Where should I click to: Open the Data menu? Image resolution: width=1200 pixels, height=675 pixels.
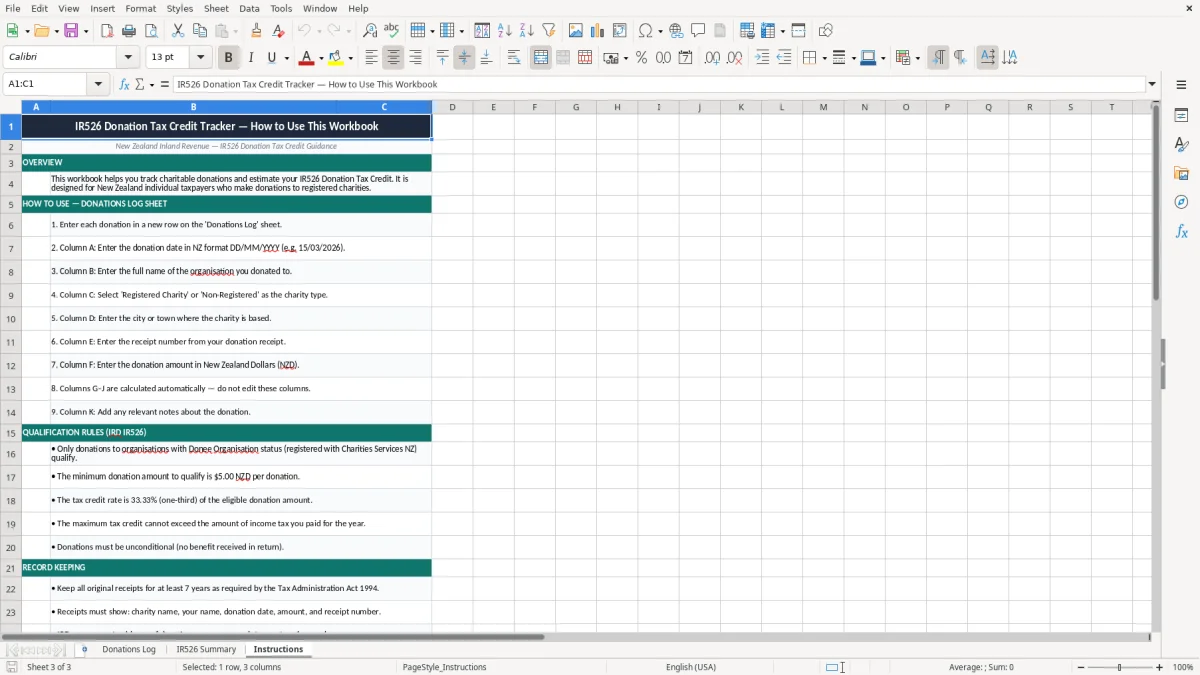pyautogui.click(x=249, y=8)
